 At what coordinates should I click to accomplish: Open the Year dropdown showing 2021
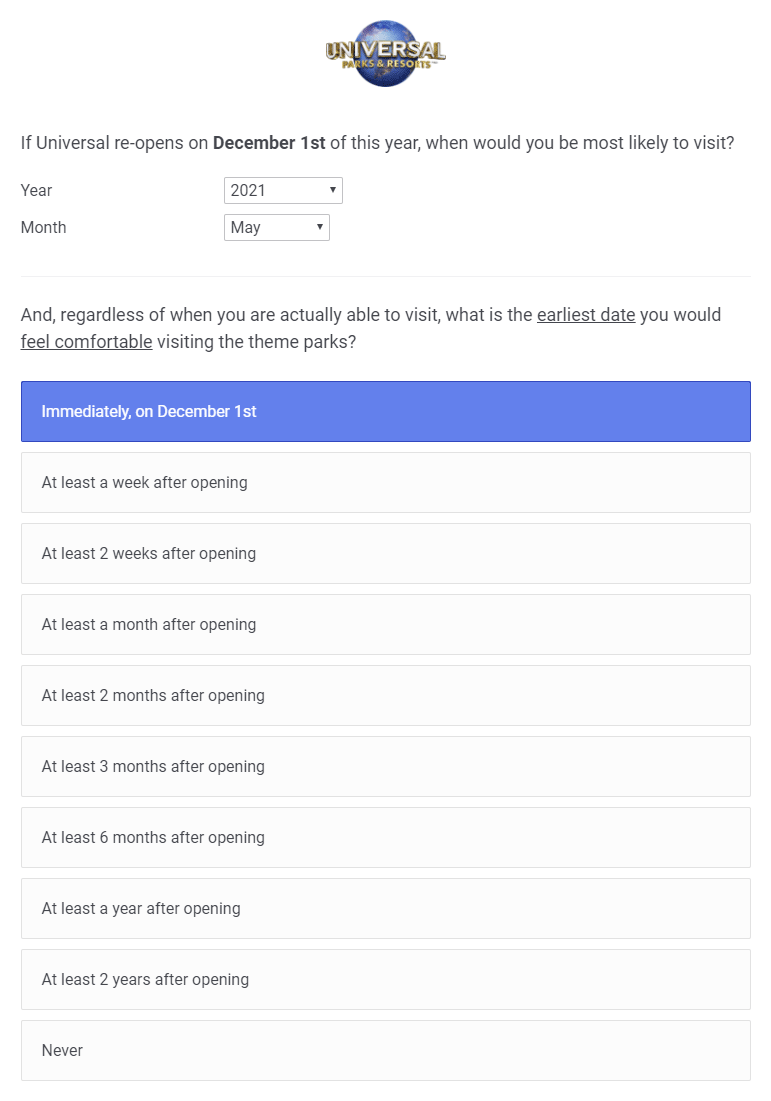pyautogui.click(x=282, y=190)
